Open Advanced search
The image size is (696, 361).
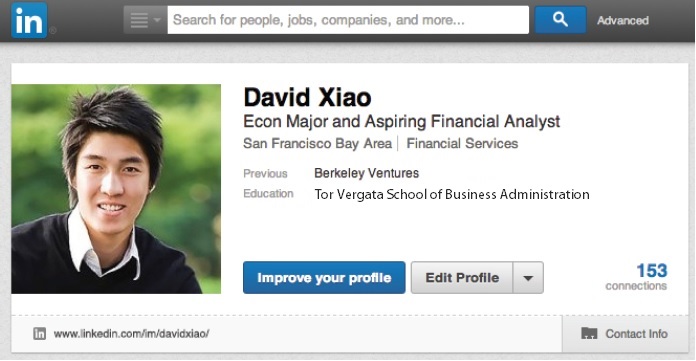click(x=622, y=20)
